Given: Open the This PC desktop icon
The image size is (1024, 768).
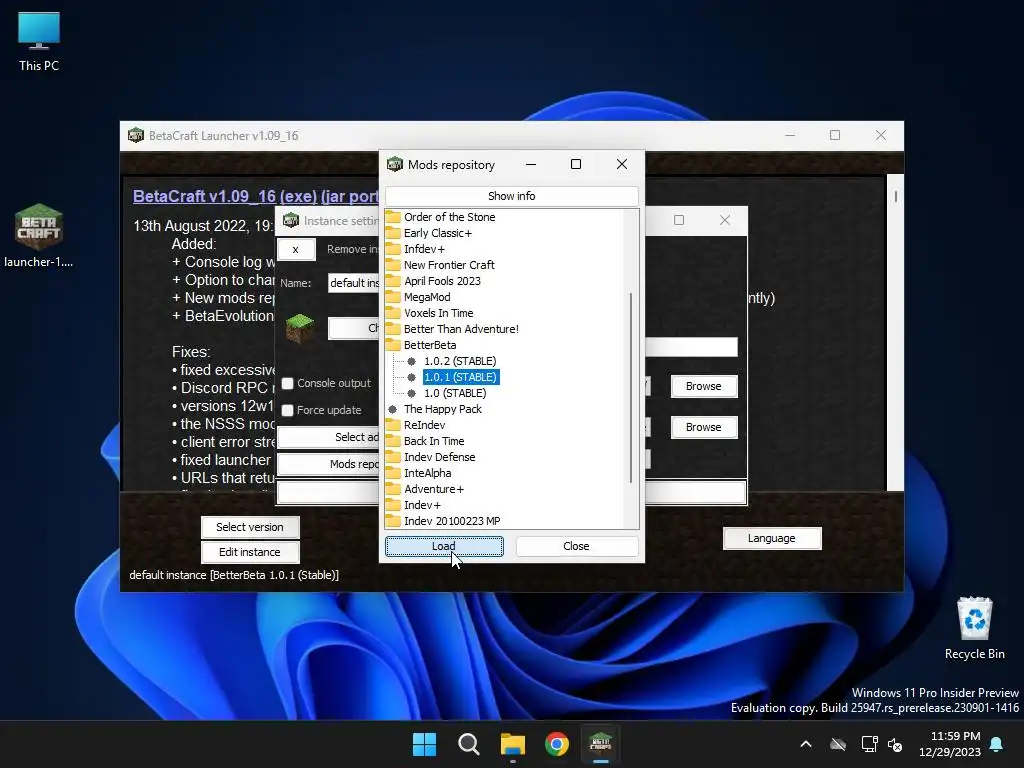Looking at the screenshot, I should click(x=39, y=41).
